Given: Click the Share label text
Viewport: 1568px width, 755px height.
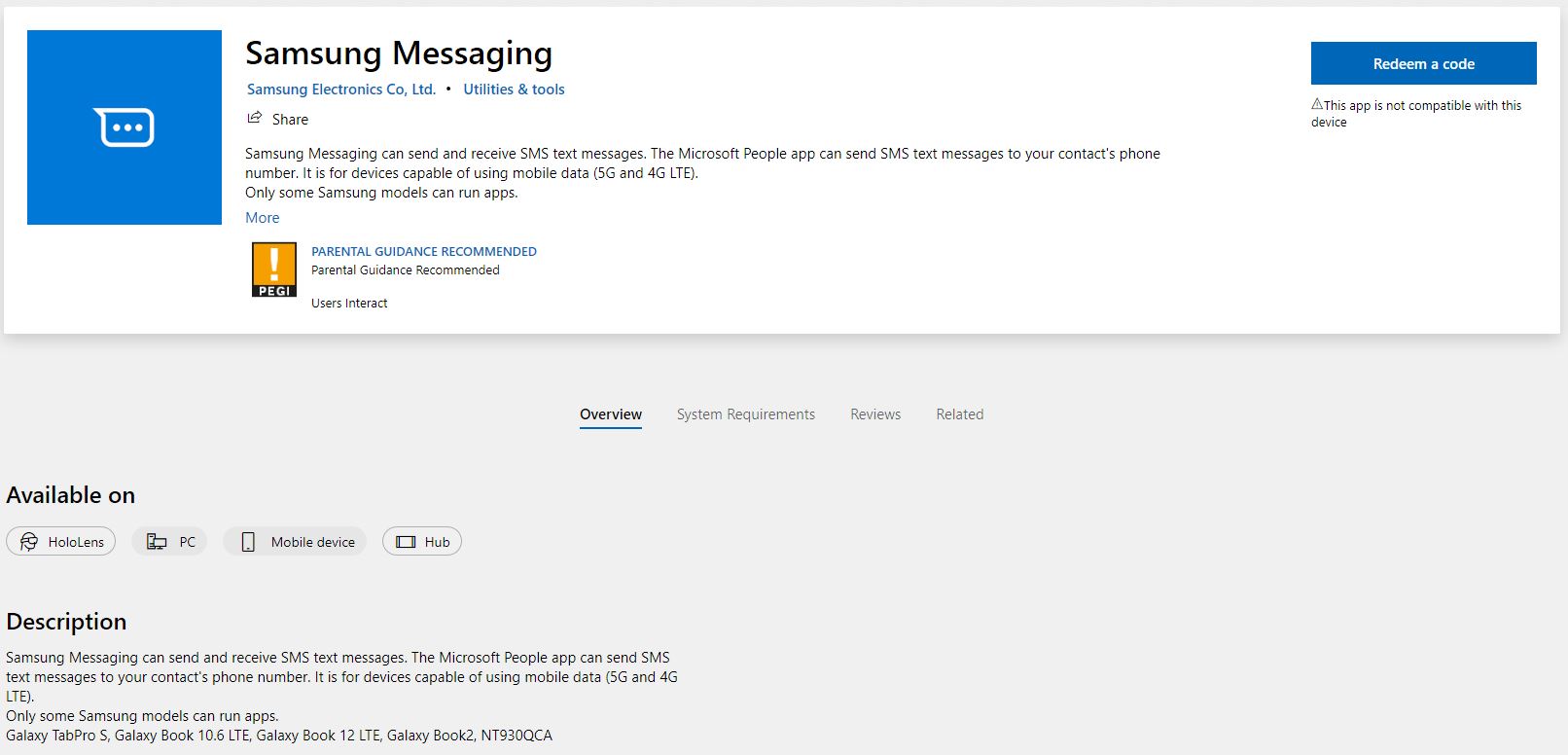Looking at the screenshot, I should tap(290, 120).
